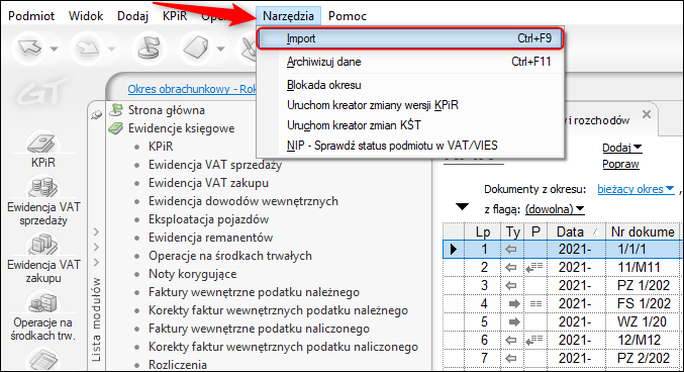Click Ewidencja VAT zakupu sidebar icon

tap(43, 258)
